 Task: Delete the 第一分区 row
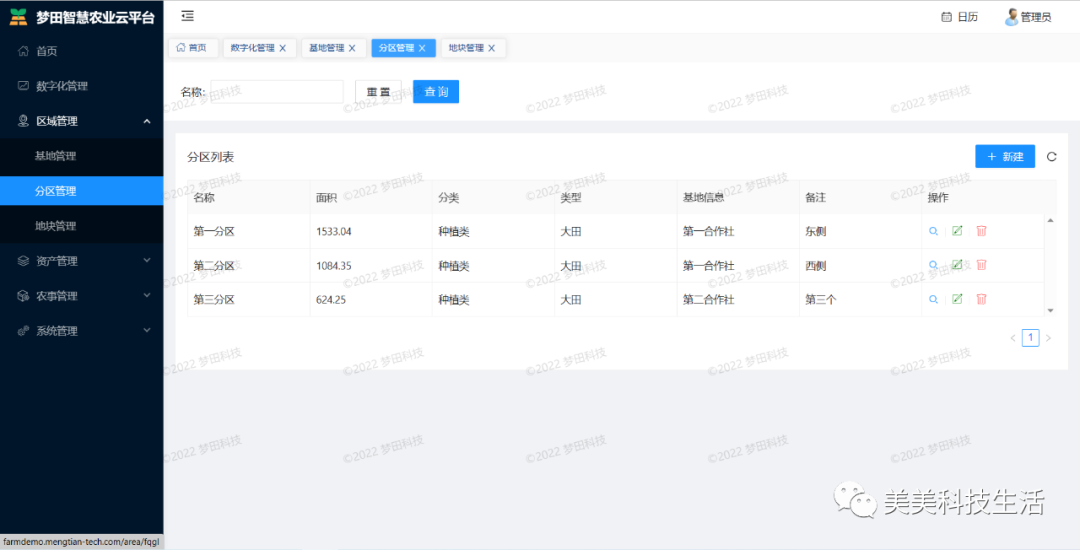click(x=982, y=231)
